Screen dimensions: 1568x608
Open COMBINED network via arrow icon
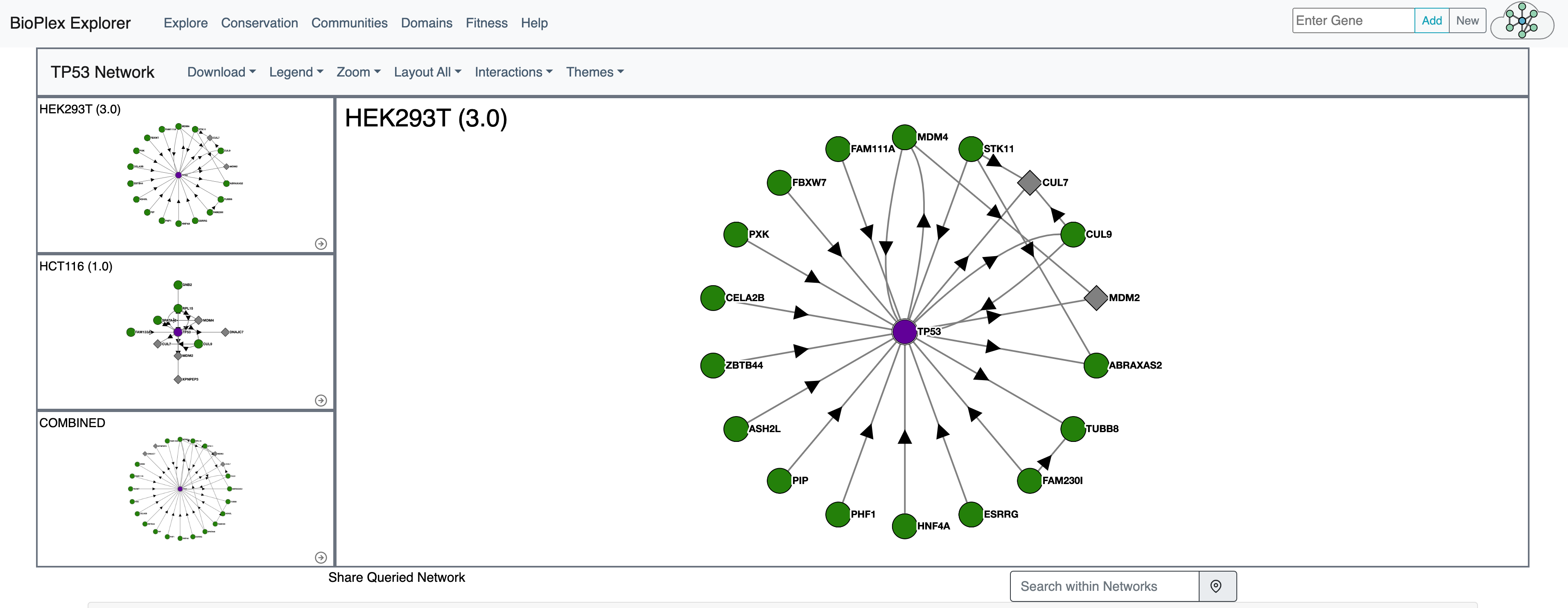pyautogui.click(x=321, y=558)
